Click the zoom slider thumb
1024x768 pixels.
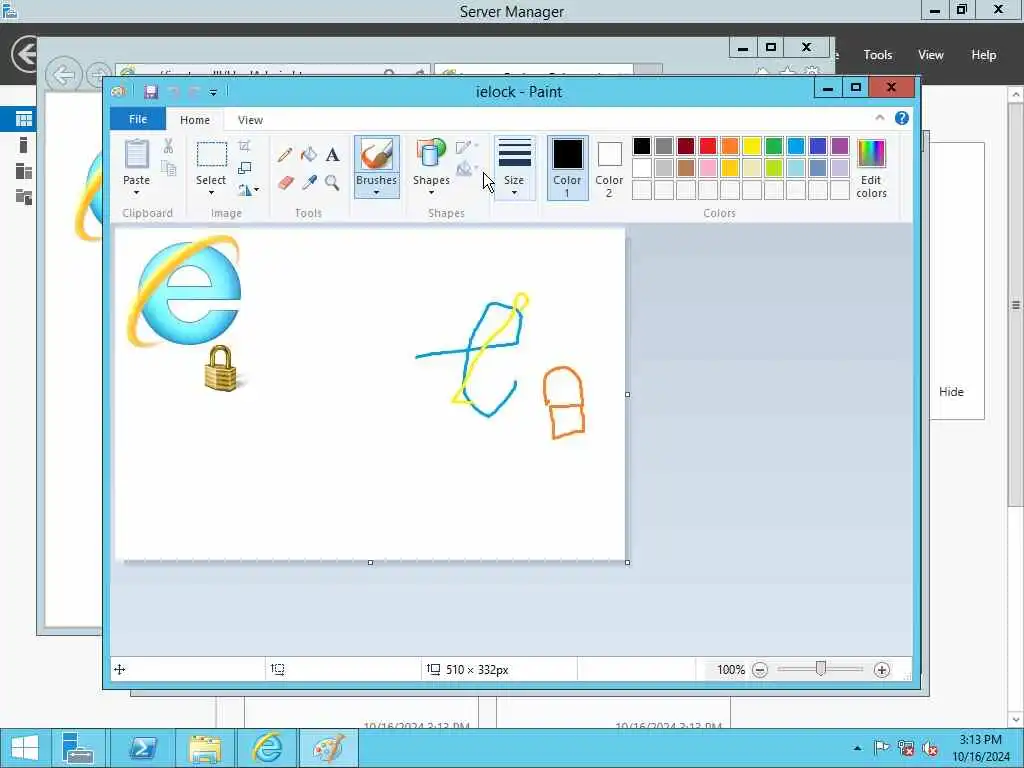point(821,669)
